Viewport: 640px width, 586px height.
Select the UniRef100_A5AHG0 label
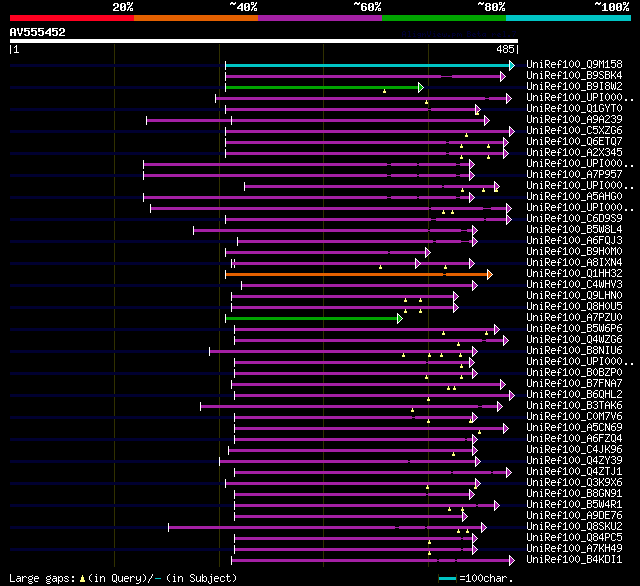click(x=574, y=197)
